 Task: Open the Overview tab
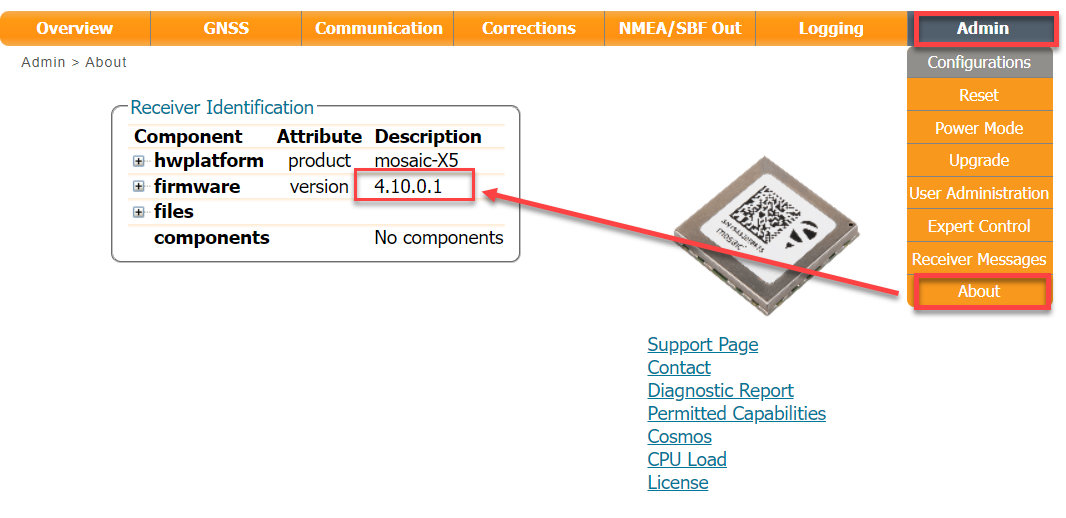coord(75,28)
